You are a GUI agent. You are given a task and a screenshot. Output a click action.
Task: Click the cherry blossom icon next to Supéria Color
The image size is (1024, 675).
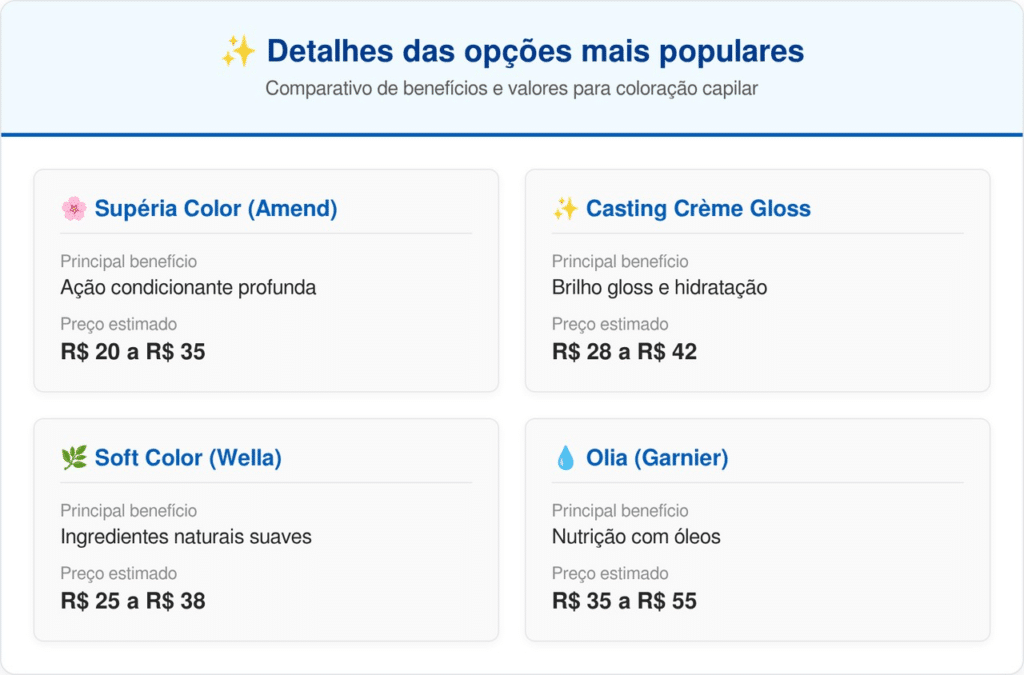[73, 209]
